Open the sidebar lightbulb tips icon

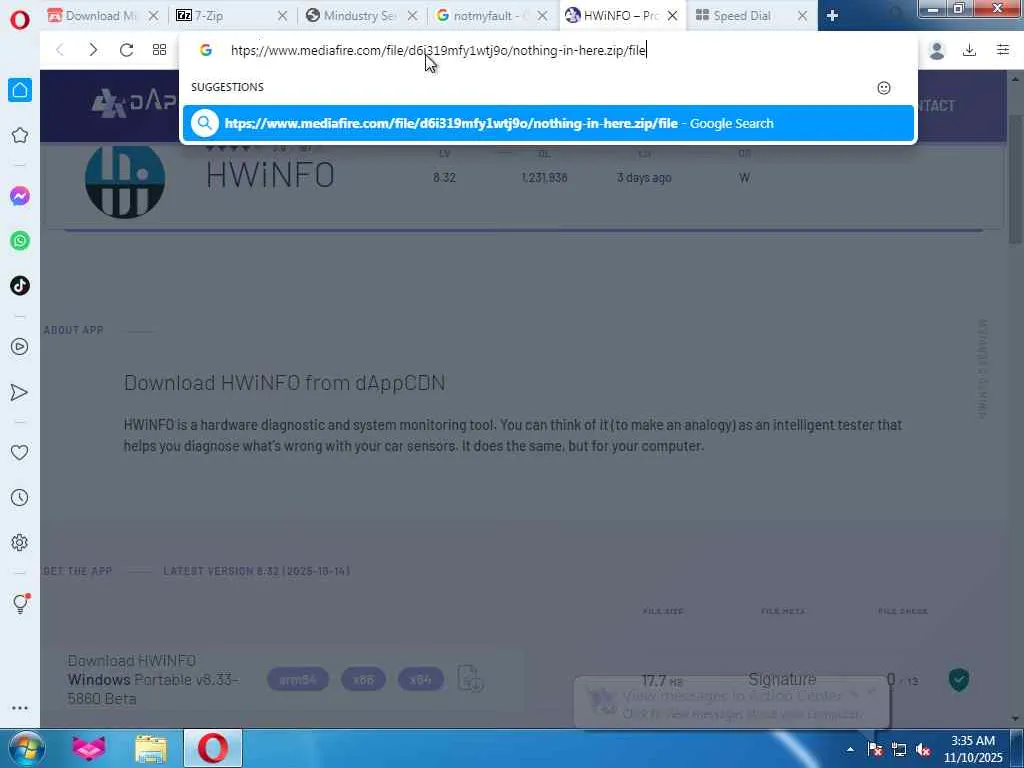(x=21, y=603)
